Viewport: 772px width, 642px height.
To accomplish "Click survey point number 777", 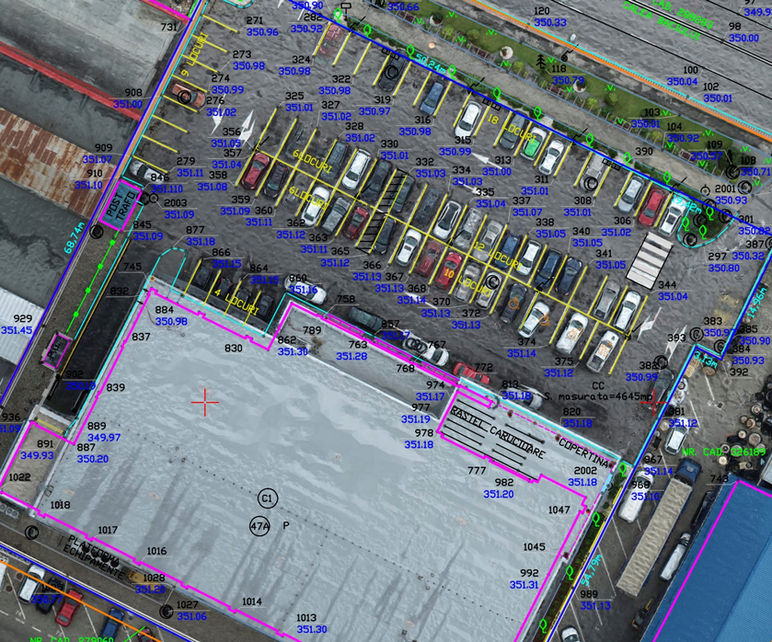I will click(477, 470).
